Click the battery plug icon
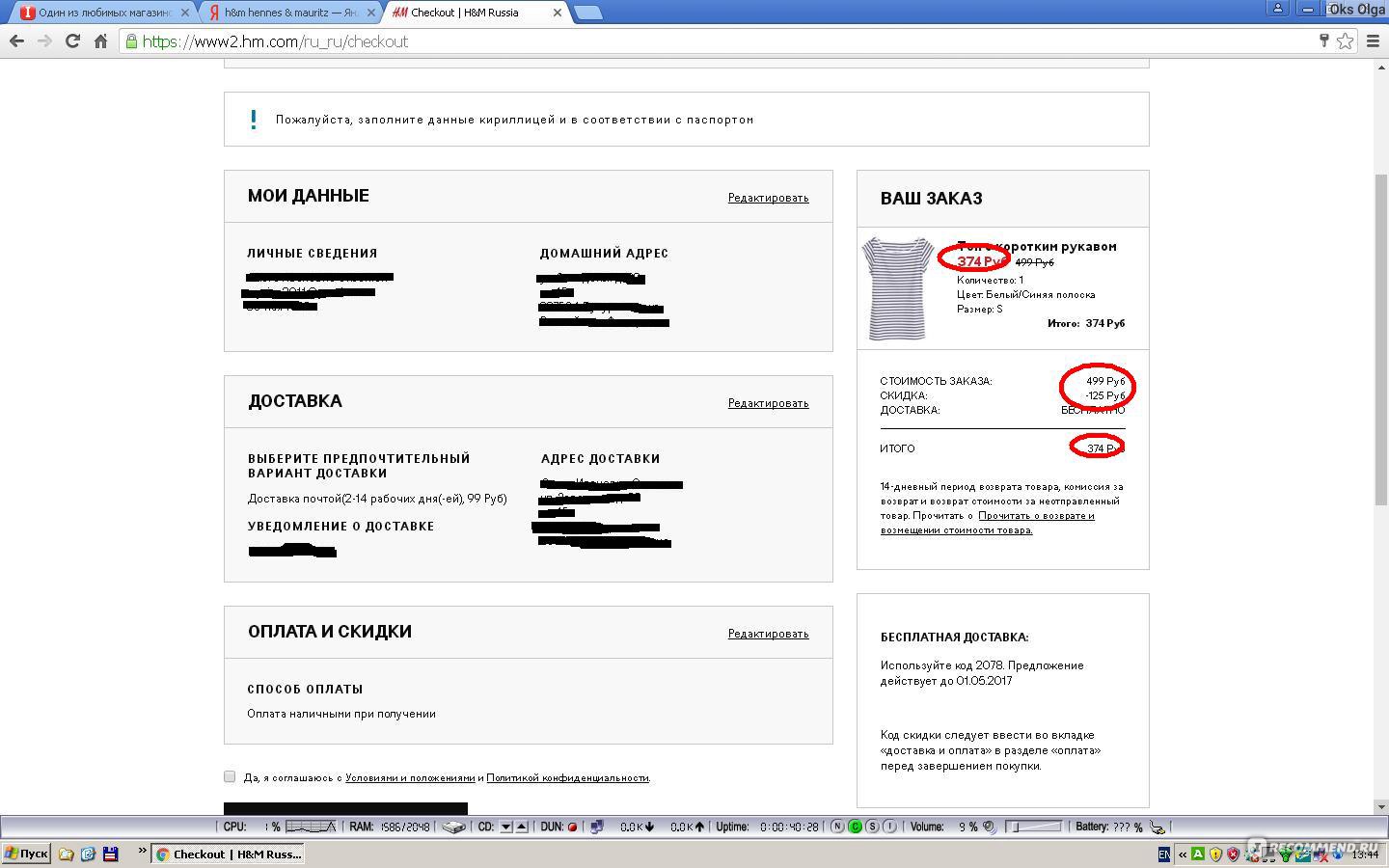This screenshot has height=868, width=1389. [1157, 827]
